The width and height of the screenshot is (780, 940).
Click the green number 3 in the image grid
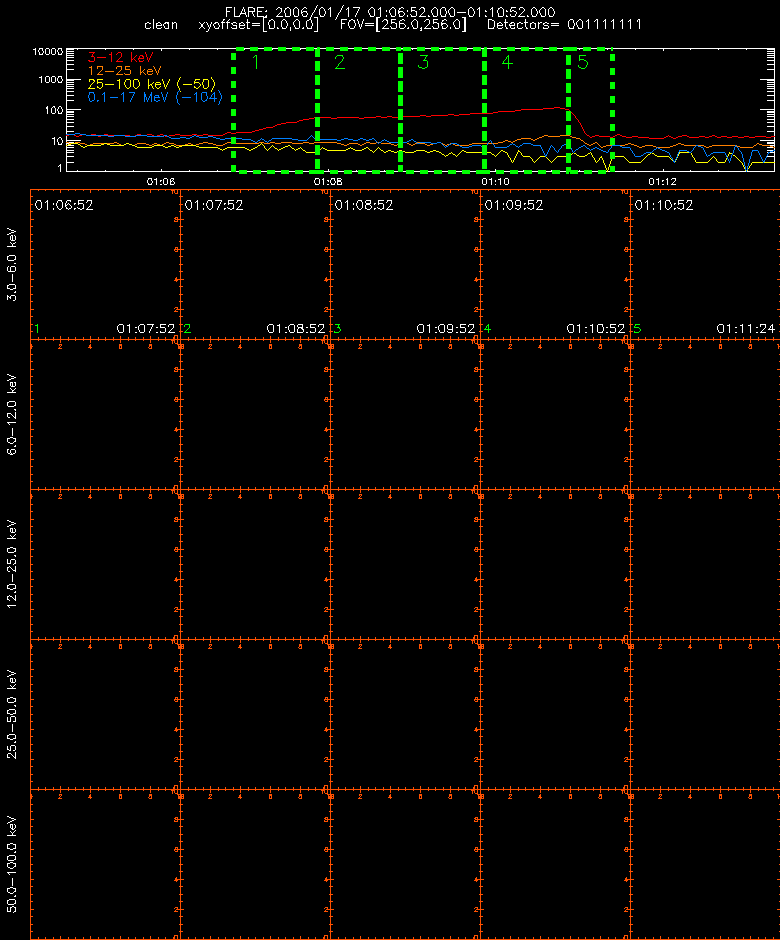(338, 329)
